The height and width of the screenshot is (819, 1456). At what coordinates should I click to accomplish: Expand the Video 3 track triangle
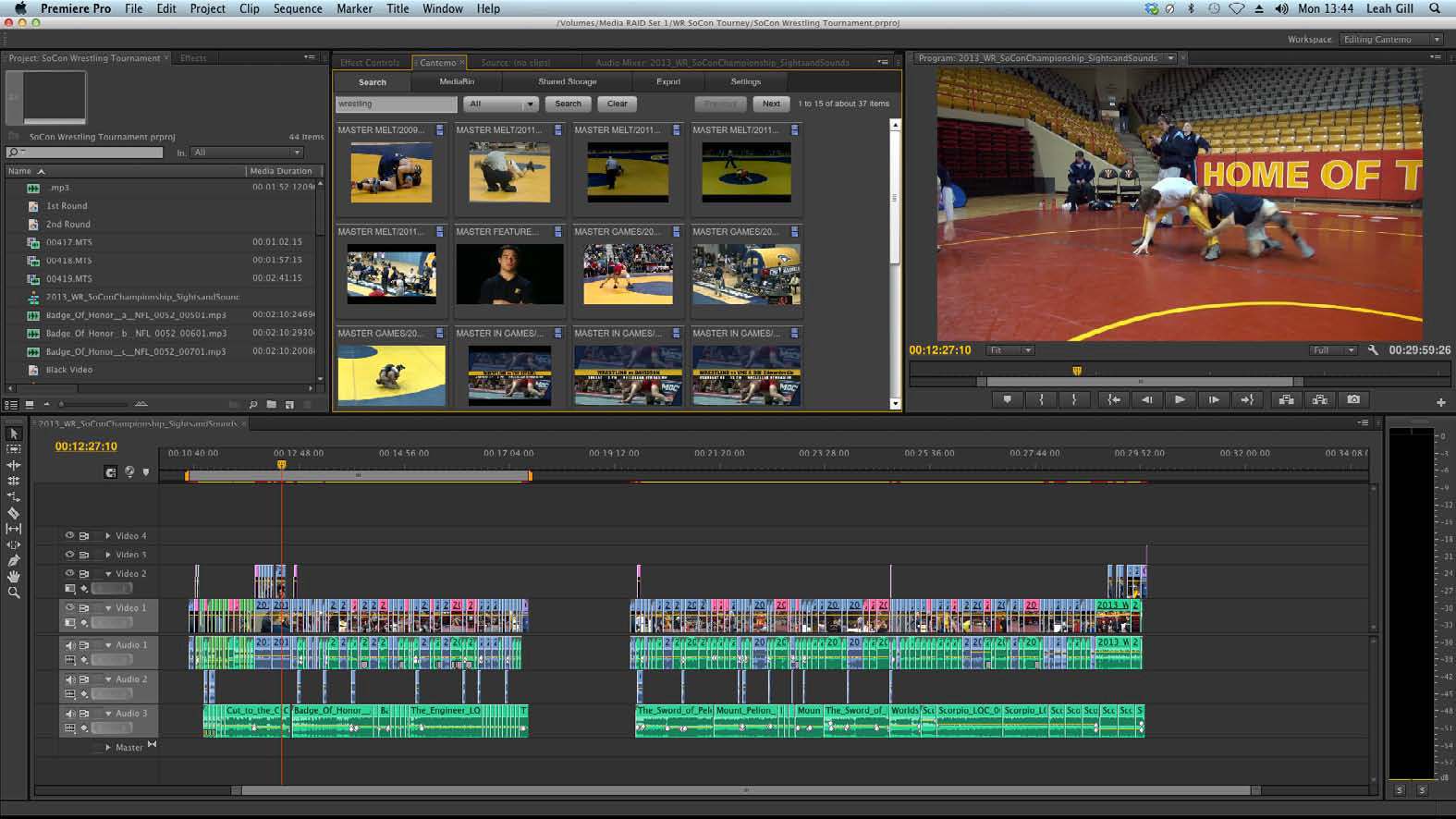(108, 555)
